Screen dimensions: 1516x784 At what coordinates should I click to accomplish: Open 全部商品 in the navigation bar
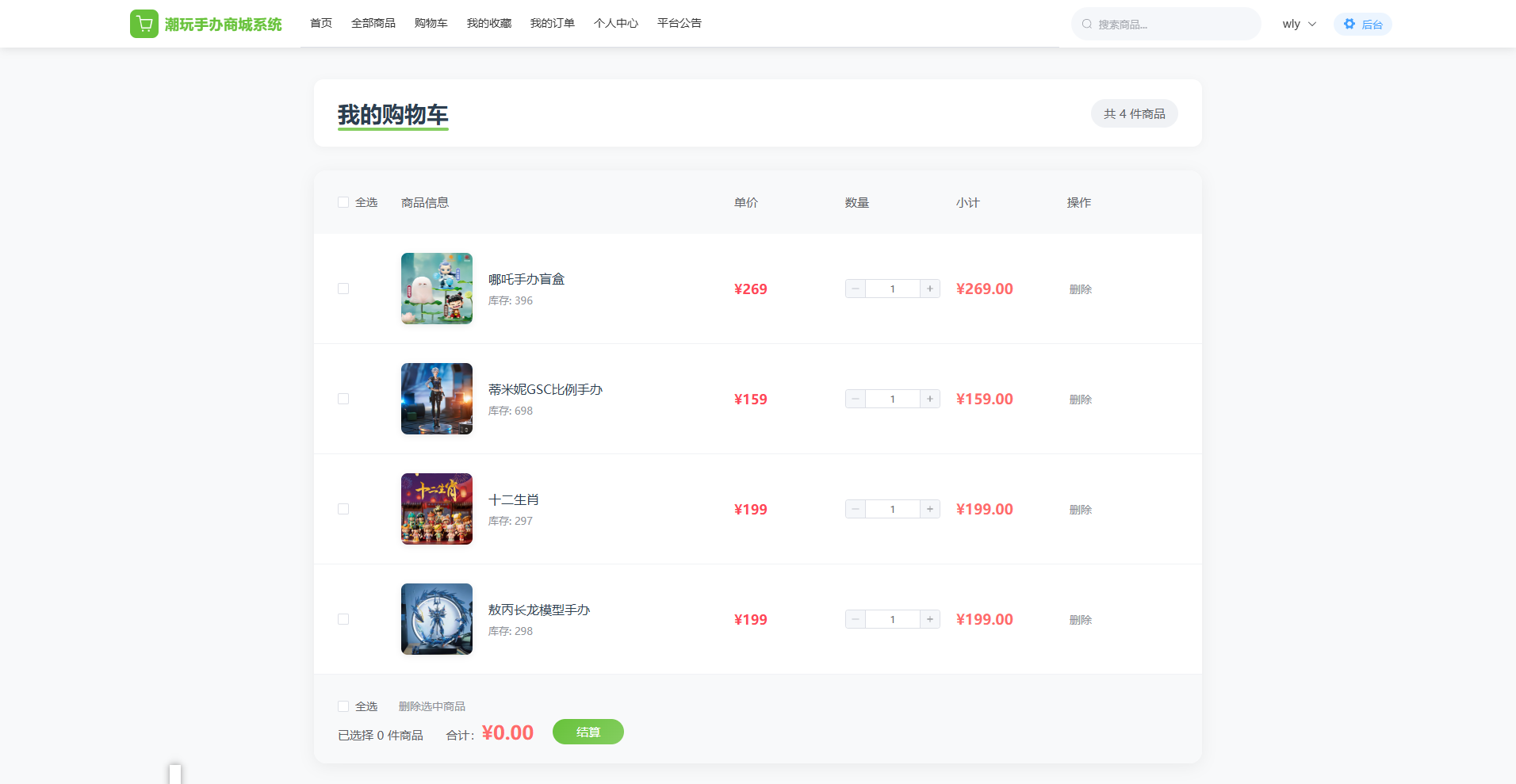click(x=373, y=23)
